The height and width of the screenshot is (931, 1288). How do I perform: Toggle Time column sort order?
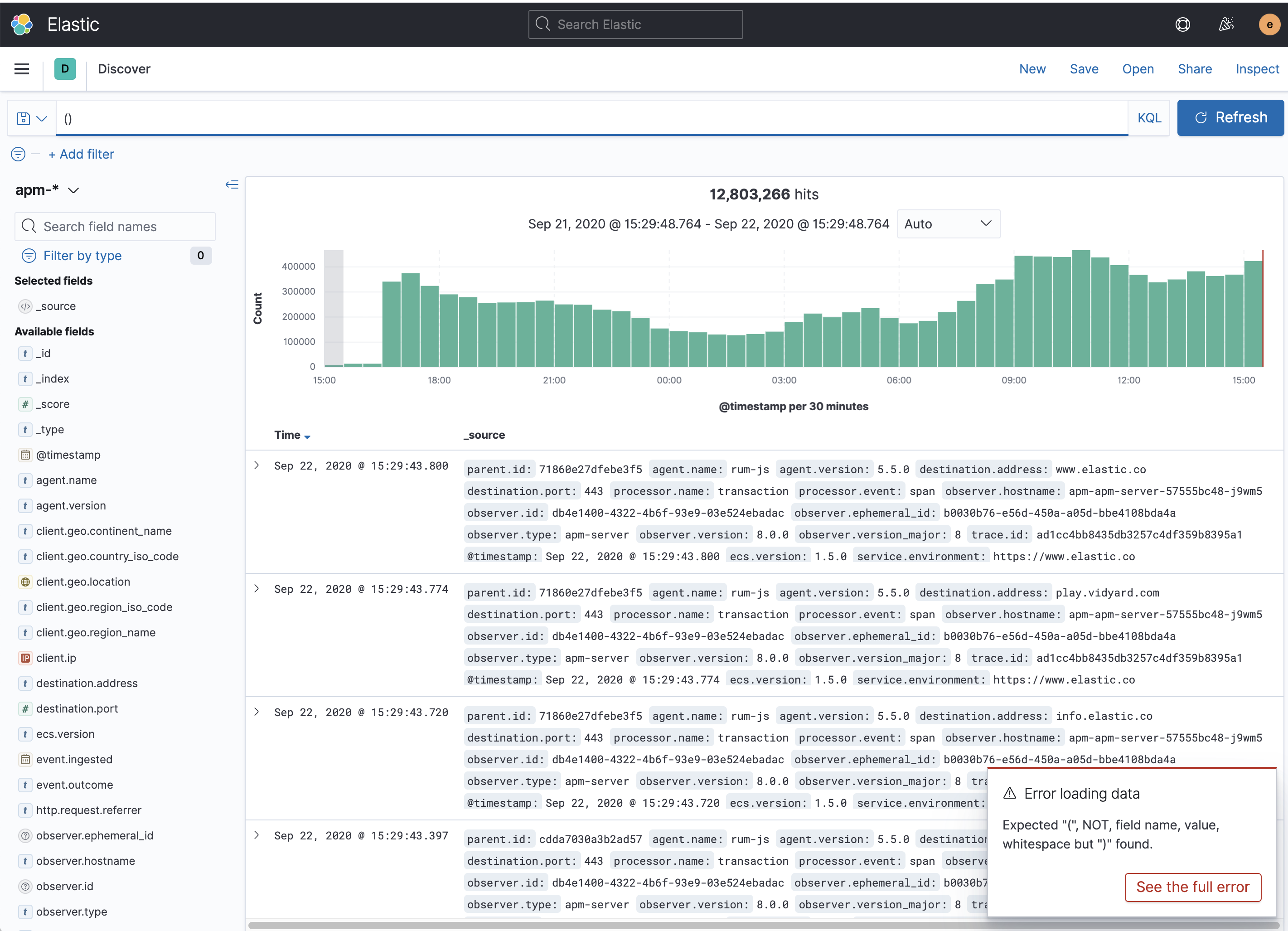(308, 436)
